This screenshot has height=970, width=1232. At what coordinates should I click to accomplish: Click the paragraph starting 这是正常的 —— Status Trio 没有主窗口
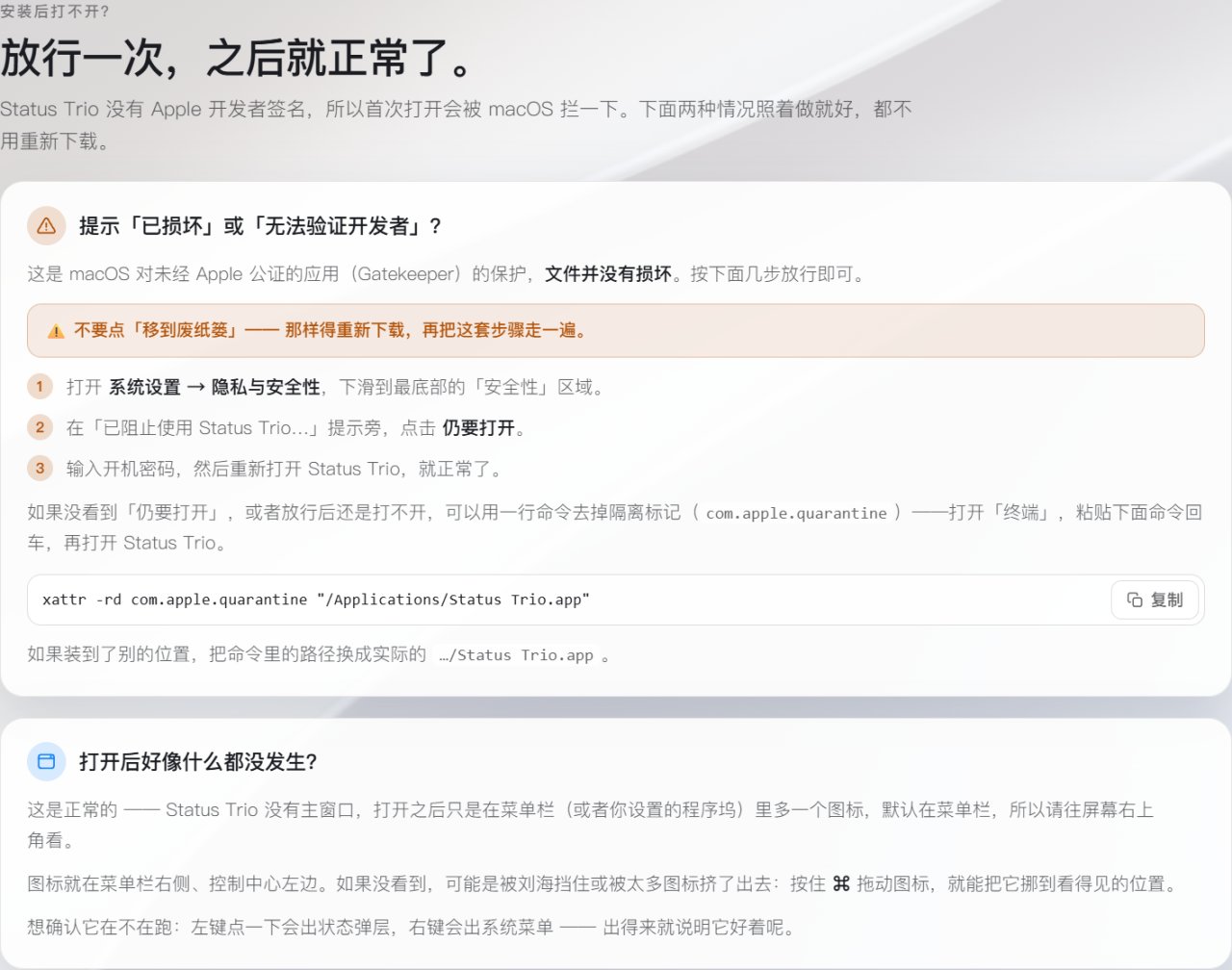click(591, 825)
